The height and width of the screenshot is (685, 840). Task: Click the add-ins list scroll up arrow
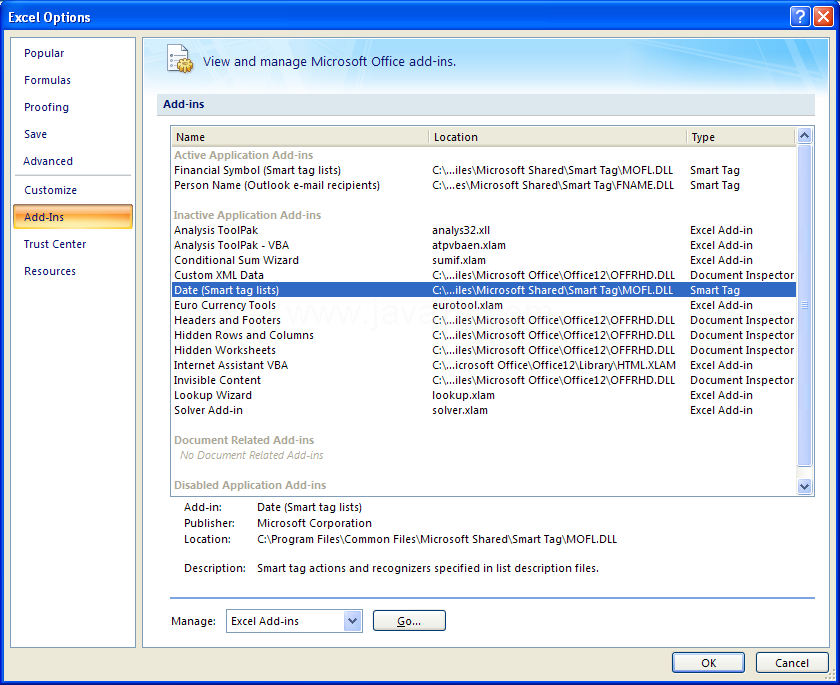804,136
